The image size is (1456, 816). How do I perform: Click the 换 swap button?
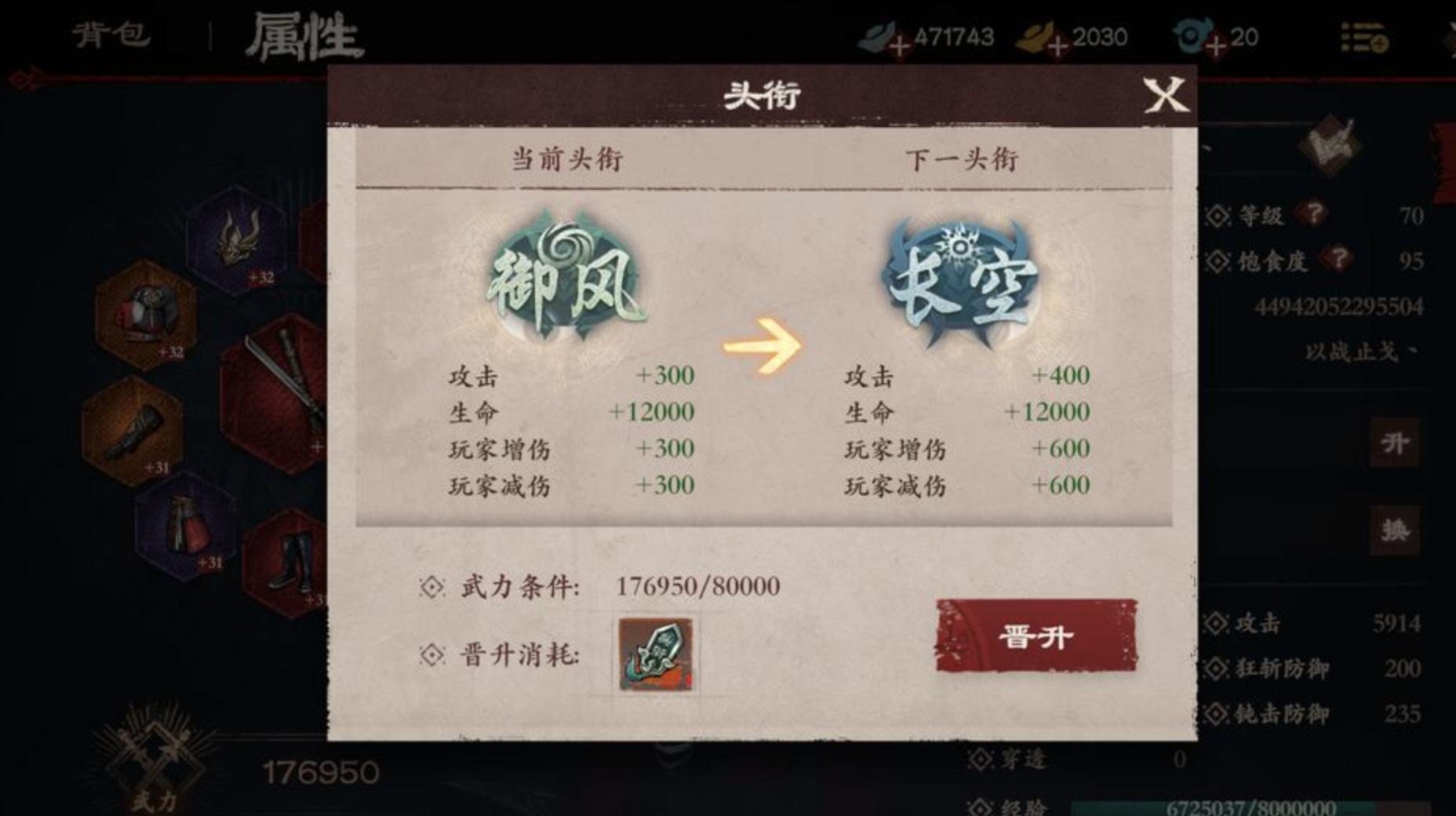tap(1394, 530)
